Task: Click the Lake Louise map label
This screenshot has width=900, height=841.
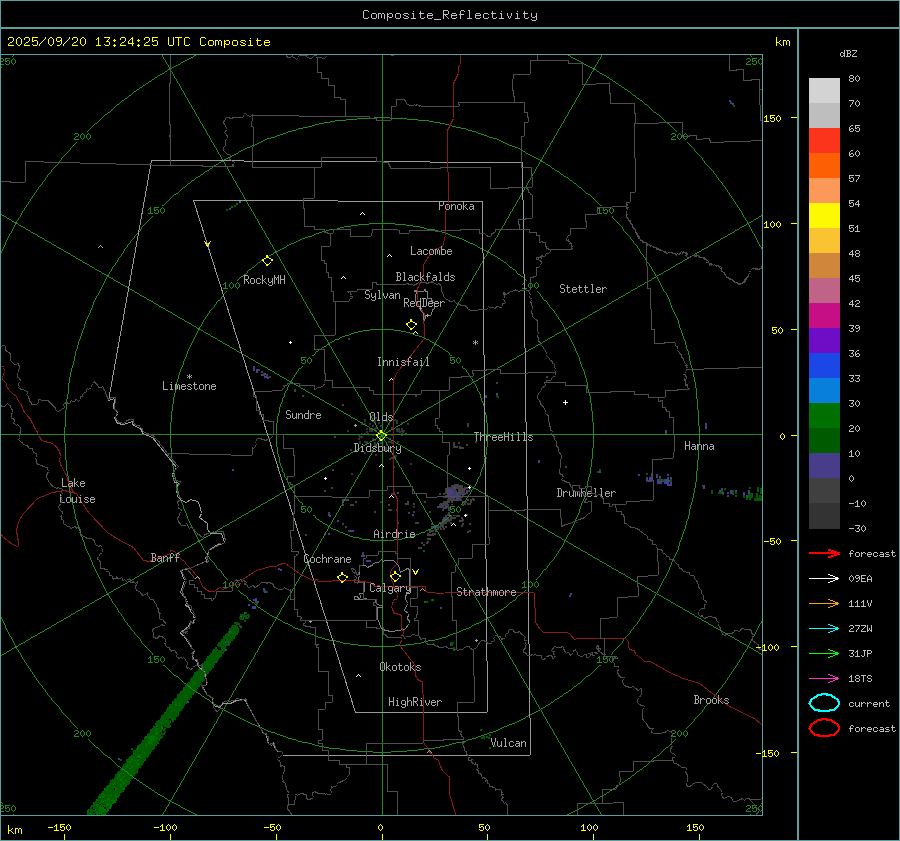Action: (x=78, y=491)
